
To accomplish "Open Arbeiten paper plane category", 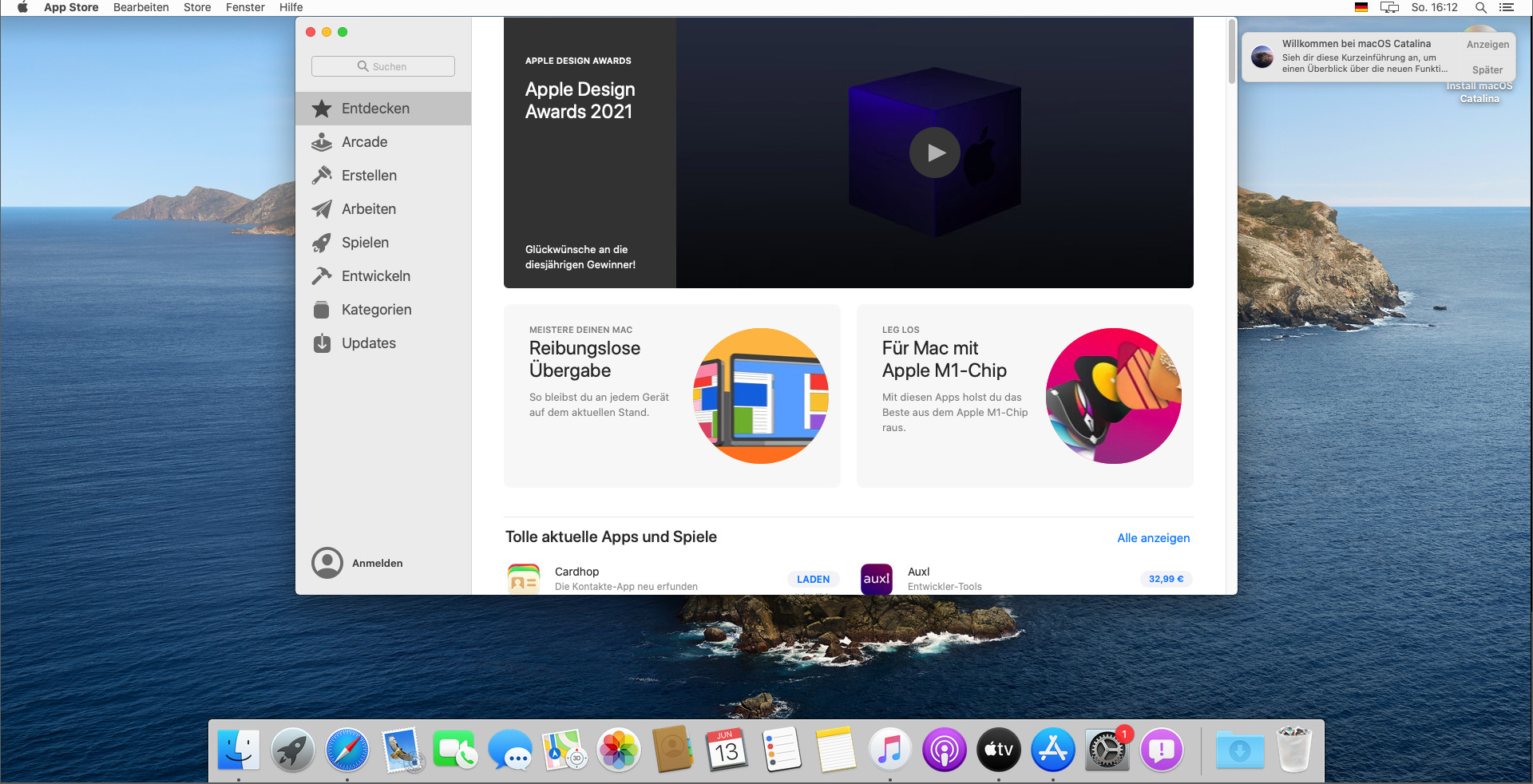I will click(368, 209).
